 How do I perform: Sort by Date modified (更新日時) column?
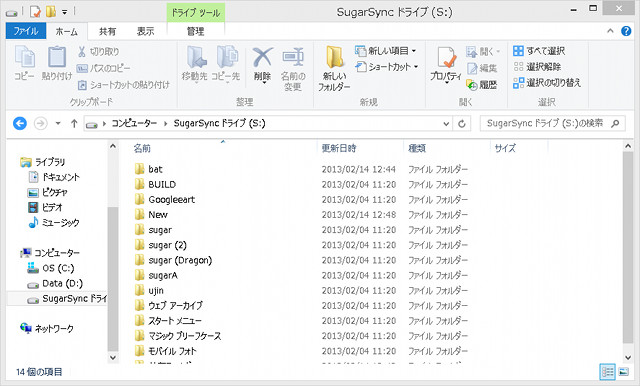tap(339, 148)
